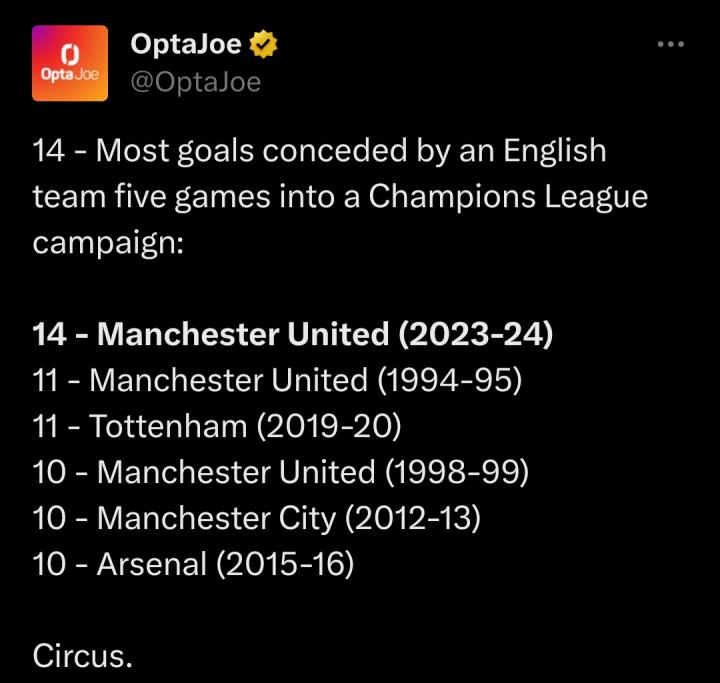Image resolution: width=720 pixels, height=683 pixels.
Task: Open the three-dot more options menu
Action: [670, 45]
